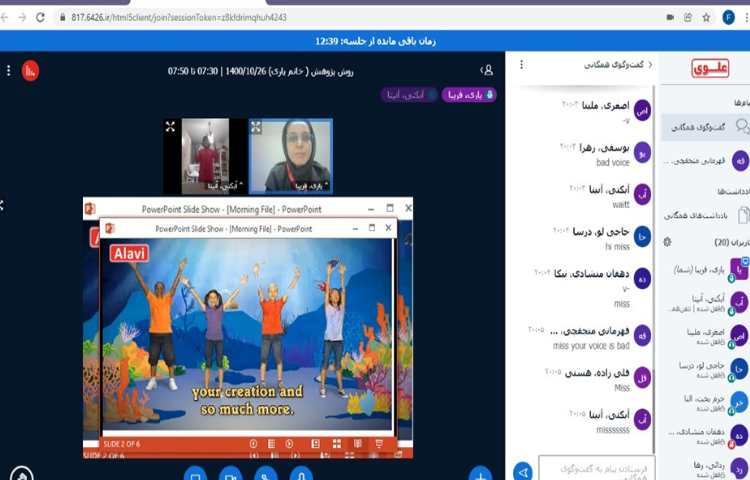Screen dimensions: 750x480
Task: Click the Alavi logo on the slide
Action: tap(130, 253)
